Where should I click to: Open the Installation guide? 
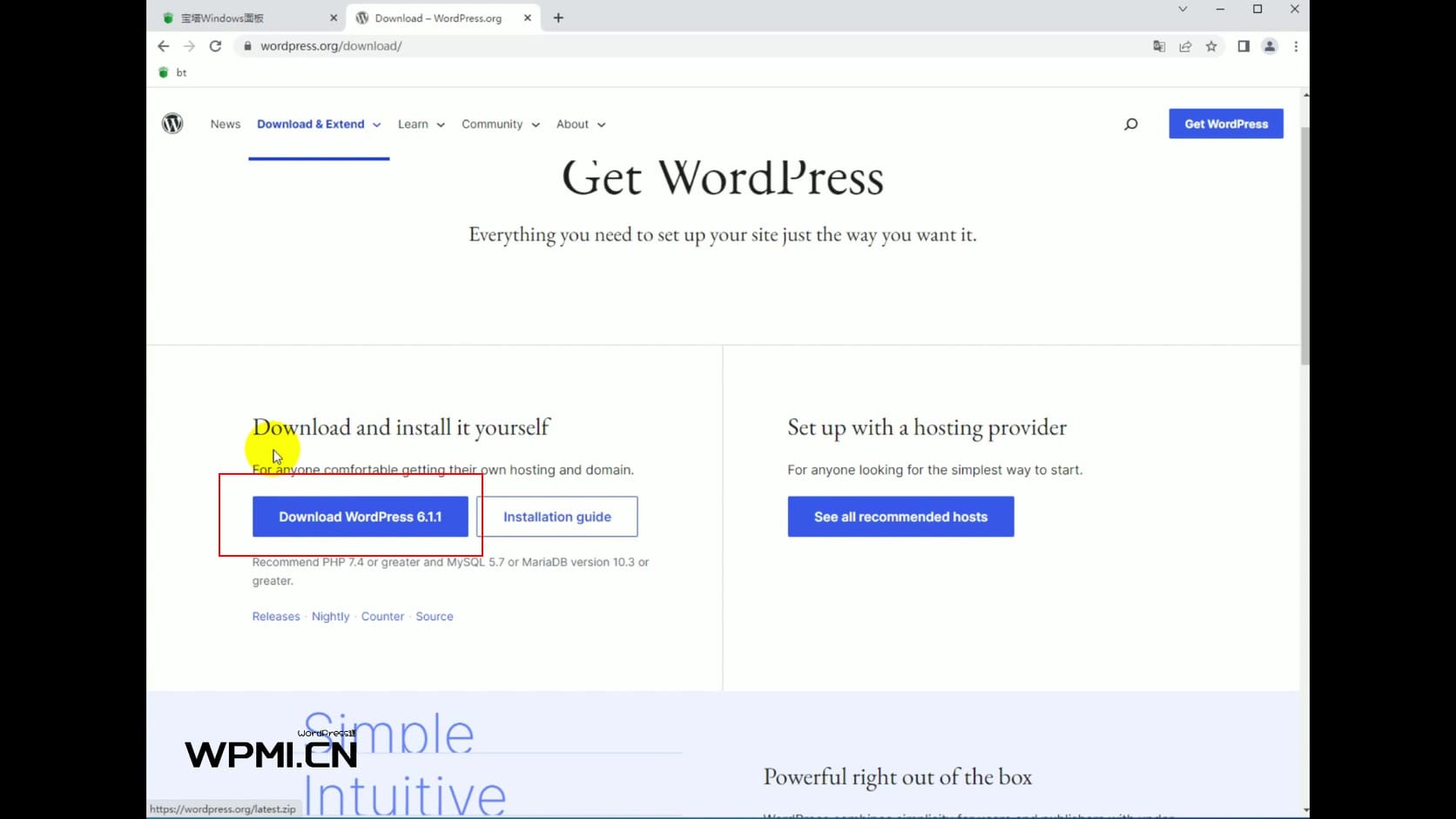pyautogui.click(x=557, y=516)
